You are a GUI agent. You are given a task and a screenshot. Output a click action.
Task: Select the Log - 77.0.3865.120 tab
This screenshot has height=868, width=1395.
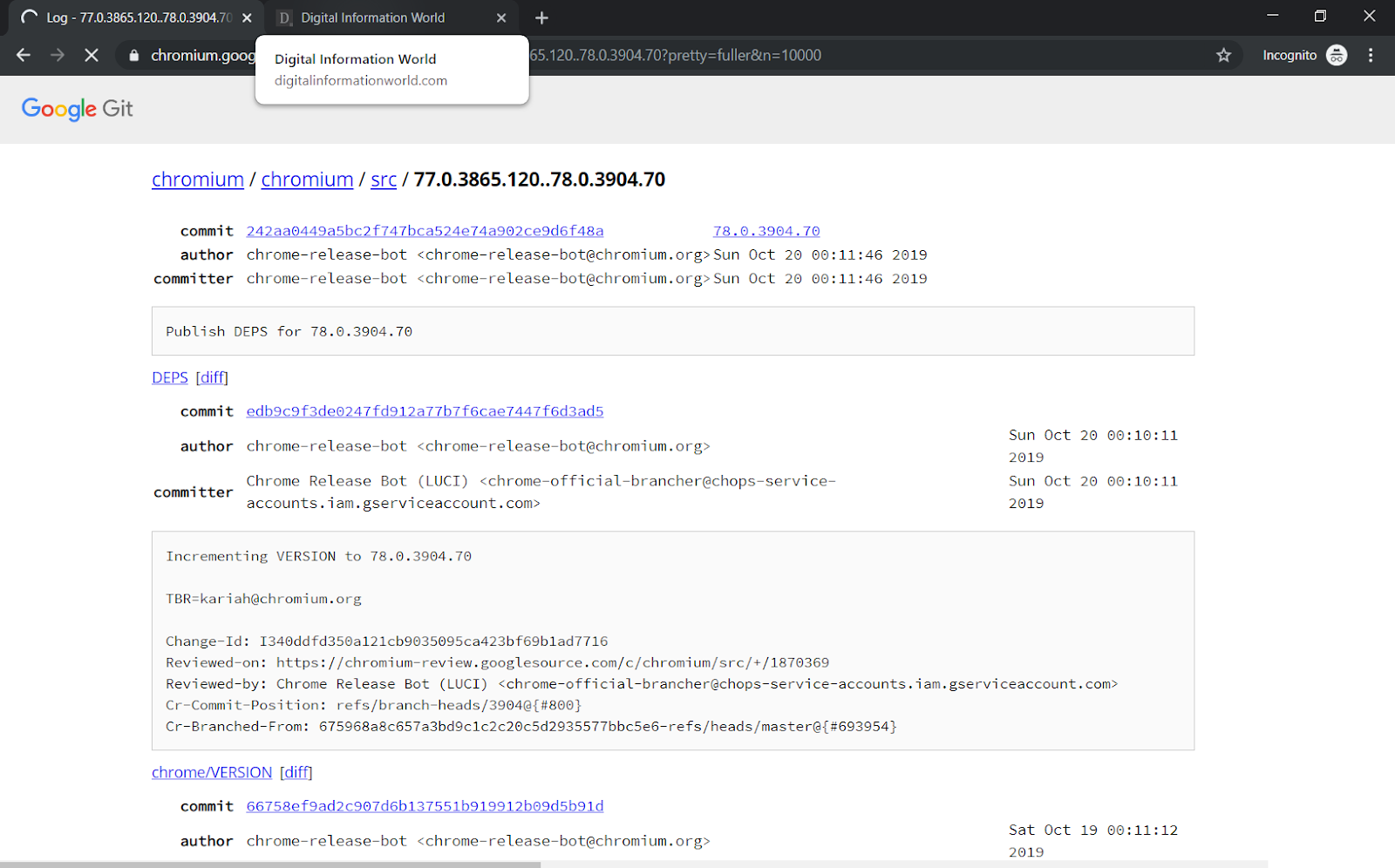pyautogui.click(x=137, y=17)
